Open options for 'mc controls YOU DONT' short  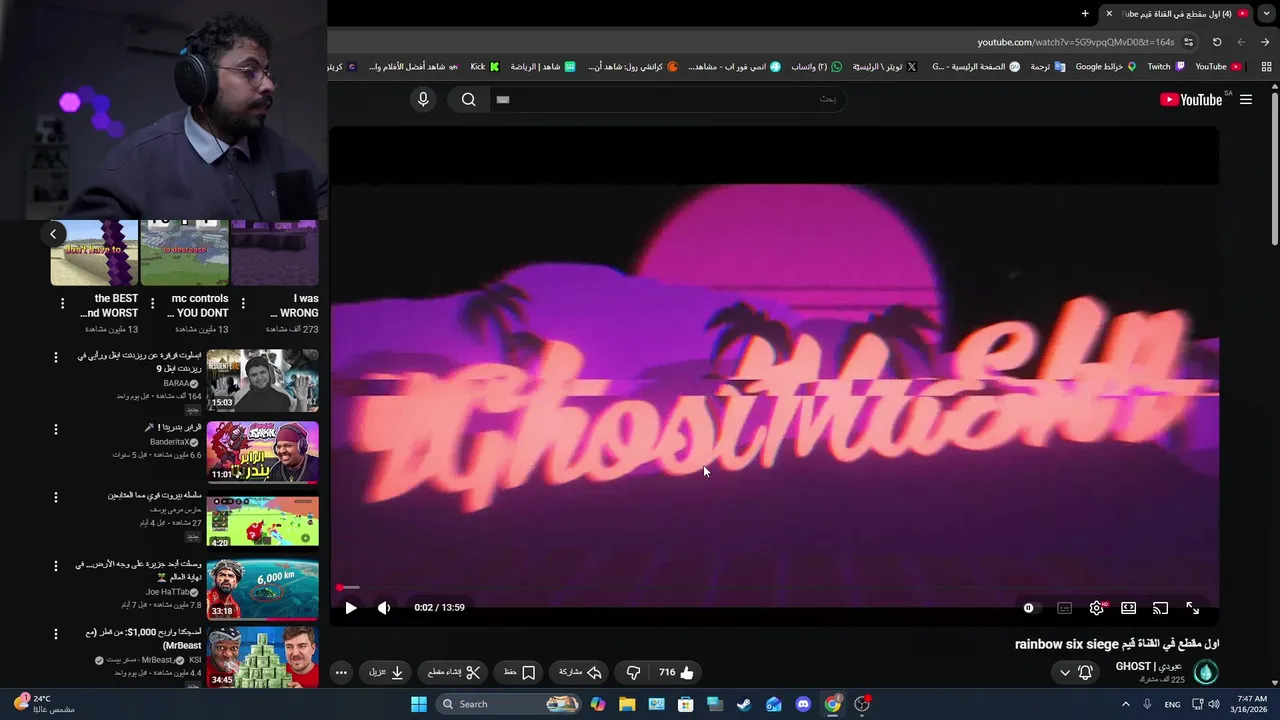[152, 303]
